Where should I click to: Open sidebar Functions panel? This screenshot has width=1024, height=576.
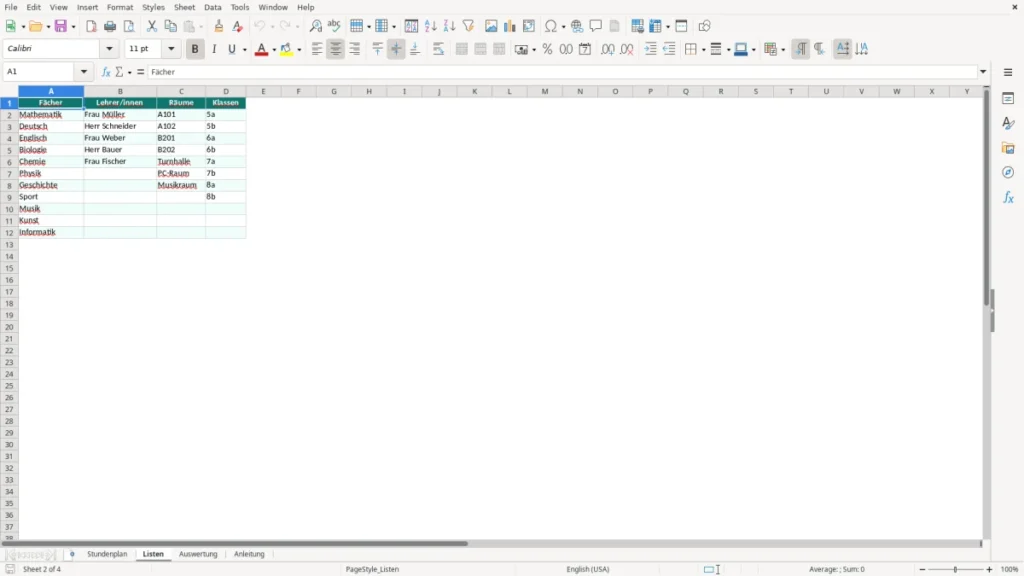[1008, 197]
